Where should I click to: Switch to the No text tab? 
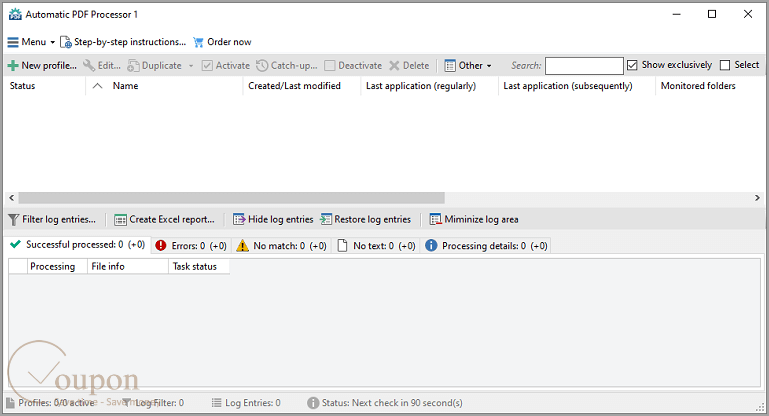(376, 246)
